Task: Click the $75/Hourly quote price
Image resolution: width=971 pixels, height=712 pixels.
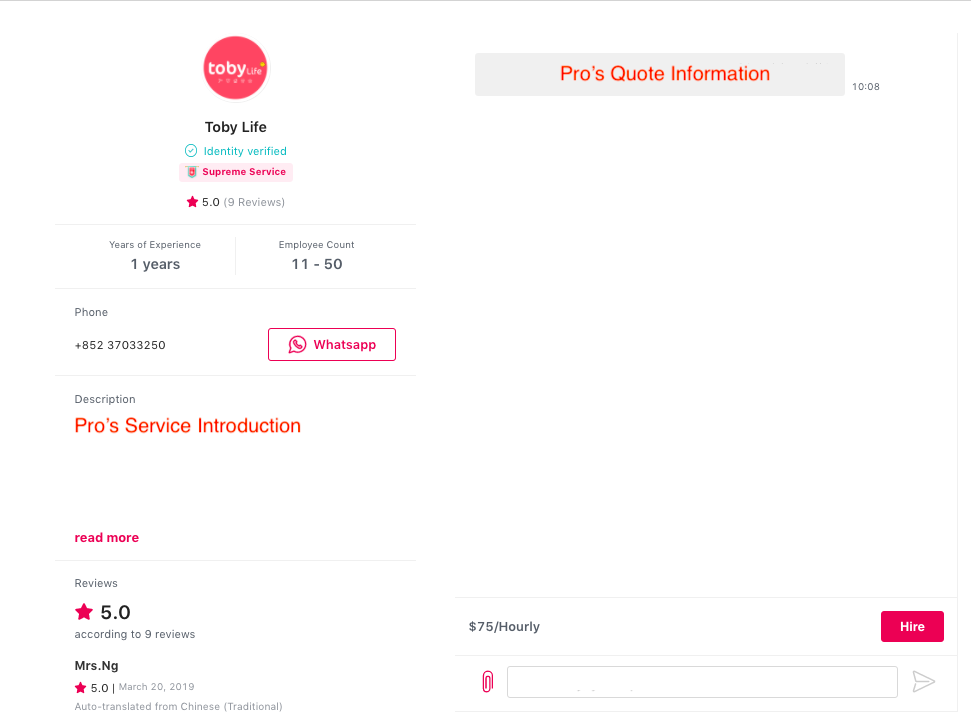Action: pyautogui.click(x=504, y=627)
